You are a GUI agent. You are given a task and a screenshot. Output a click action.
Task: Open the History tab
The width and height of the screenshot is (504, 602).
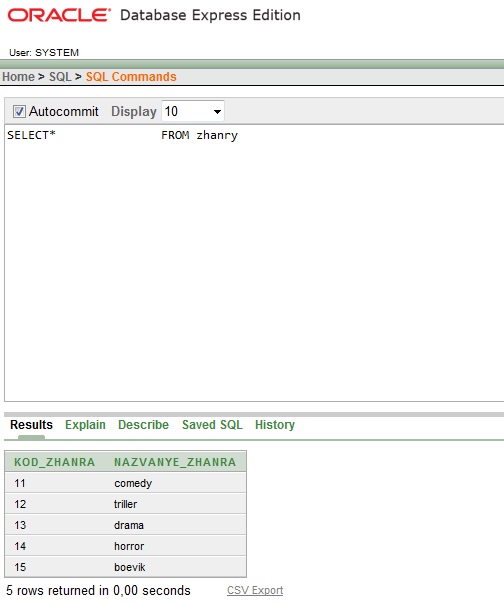coord(275,425)
